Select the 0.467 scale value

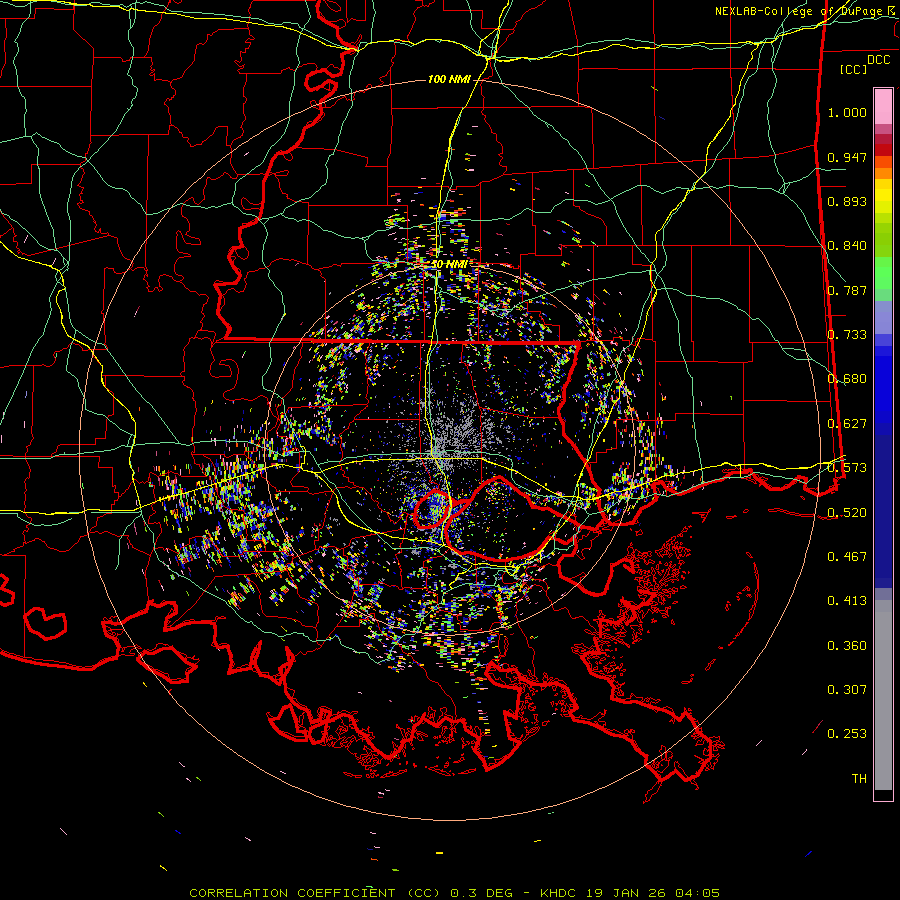pyautogui.click(x=847, y=557)
